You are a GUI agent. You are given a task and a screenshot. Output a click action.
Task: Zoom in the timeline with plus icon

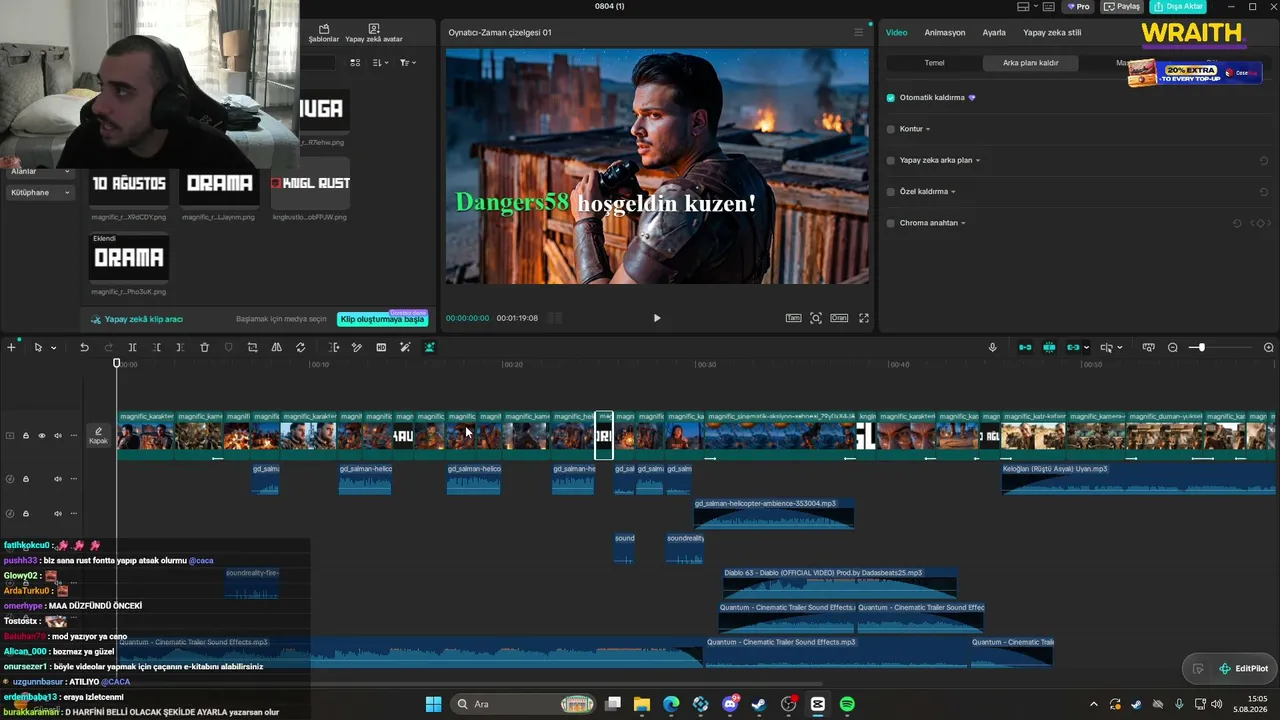coord(1269,347)
